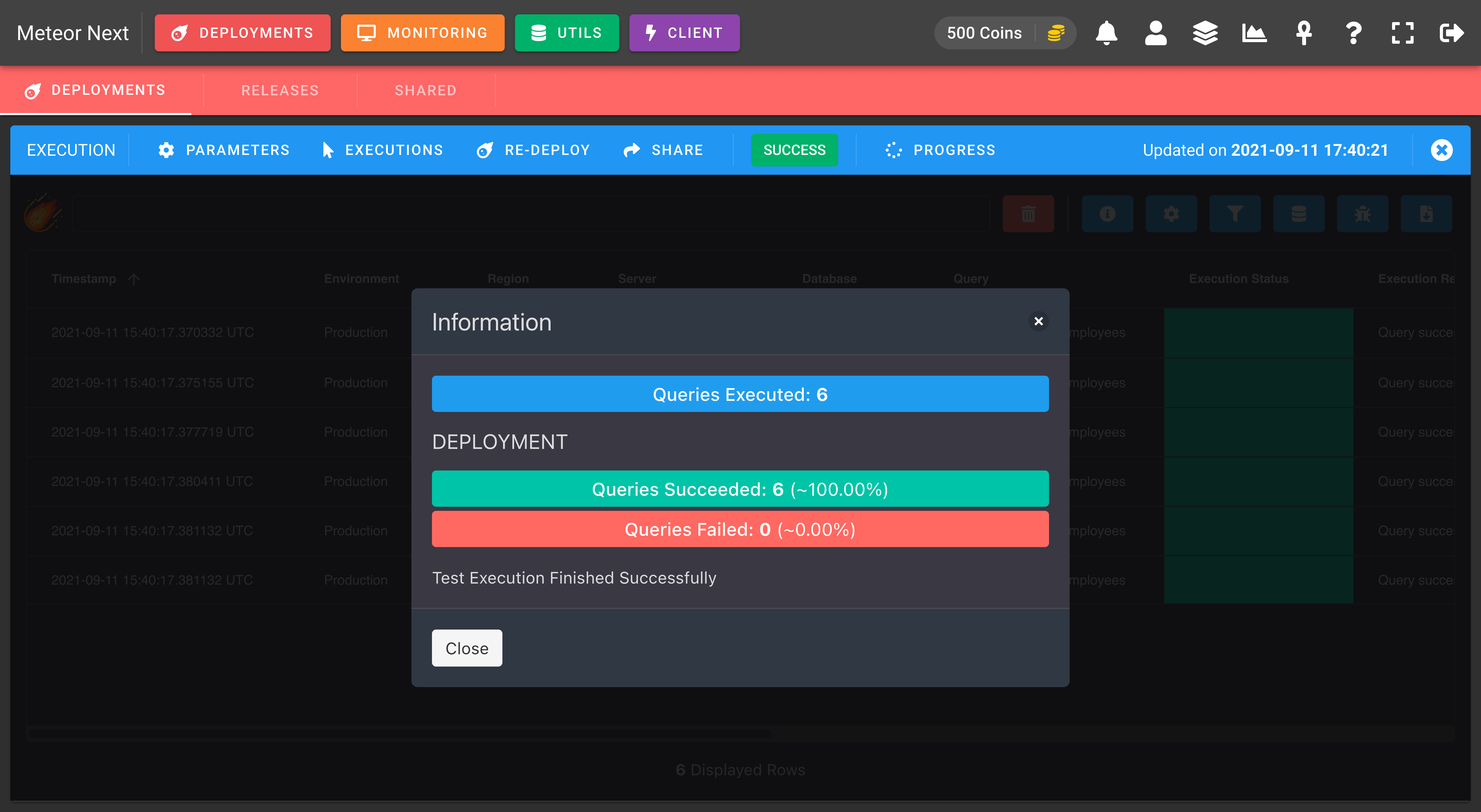
Task: Select the Deployments sub-tab
Action: tap(95, 90)
